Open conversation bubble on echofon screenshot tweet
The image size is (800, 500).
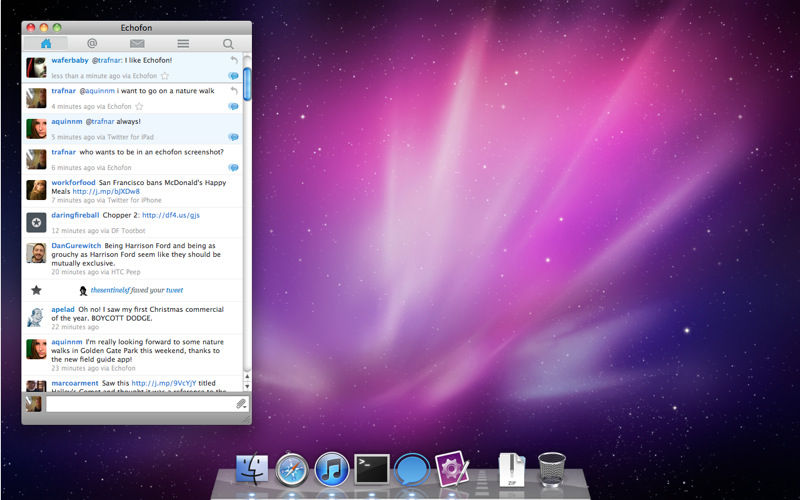pyautogui.click(x=233, y=168)
